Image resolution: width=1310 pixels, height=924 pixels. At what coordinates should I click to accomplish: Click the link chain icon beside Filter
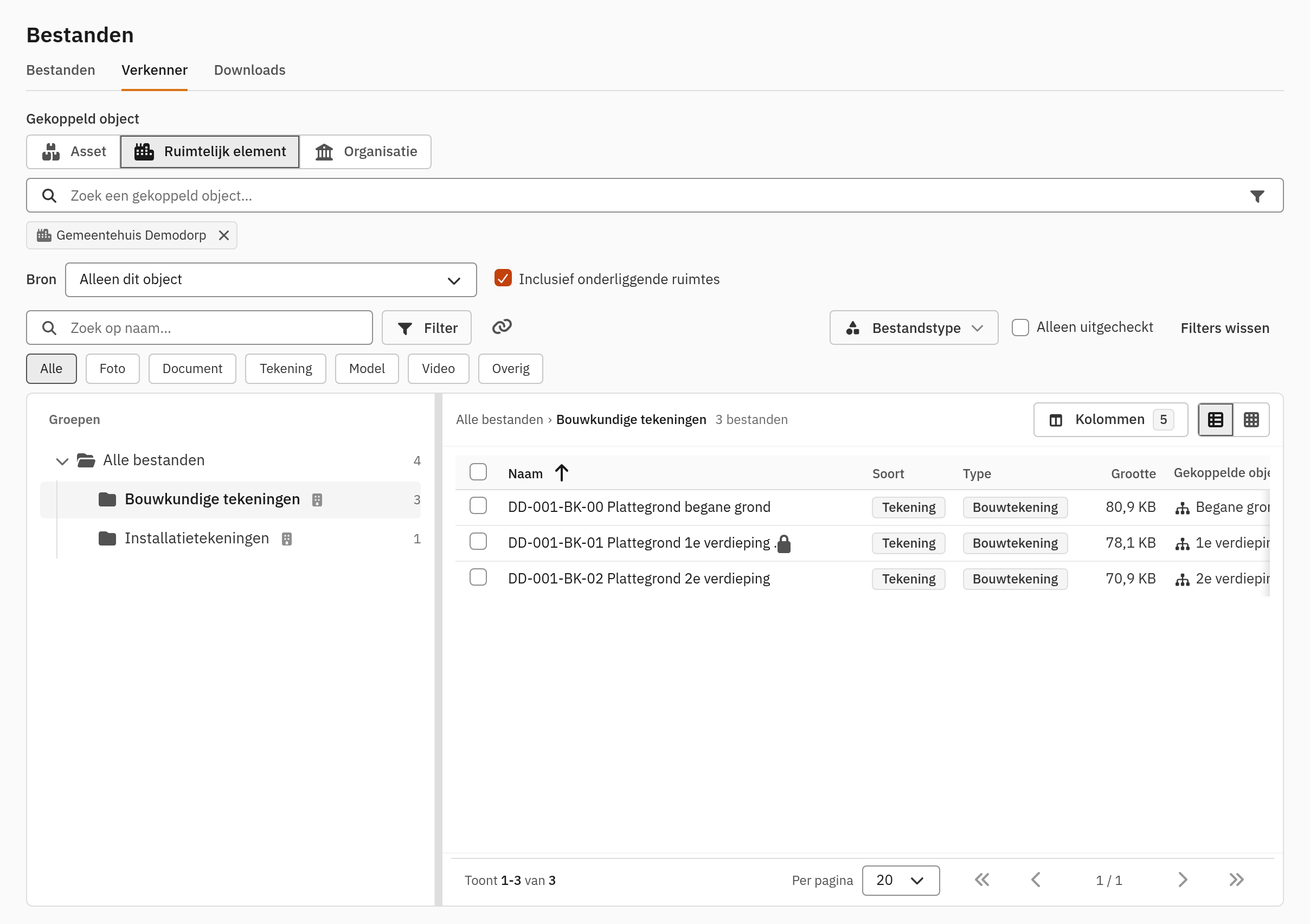click(502, 326)
